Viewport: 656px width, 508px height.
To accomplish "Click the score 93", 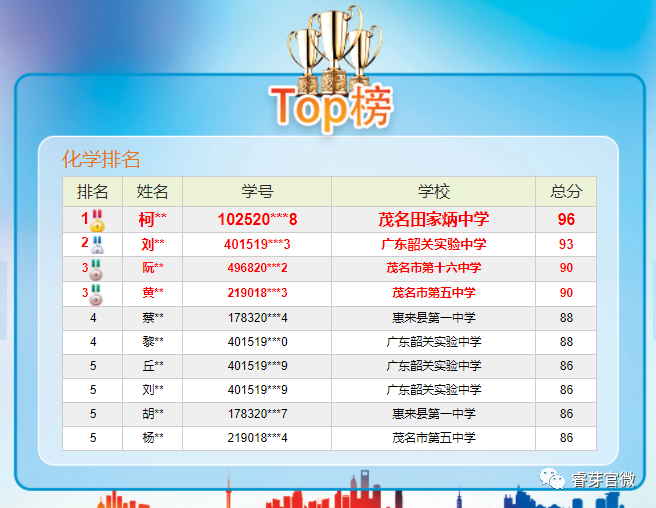I will click(566, 244).
